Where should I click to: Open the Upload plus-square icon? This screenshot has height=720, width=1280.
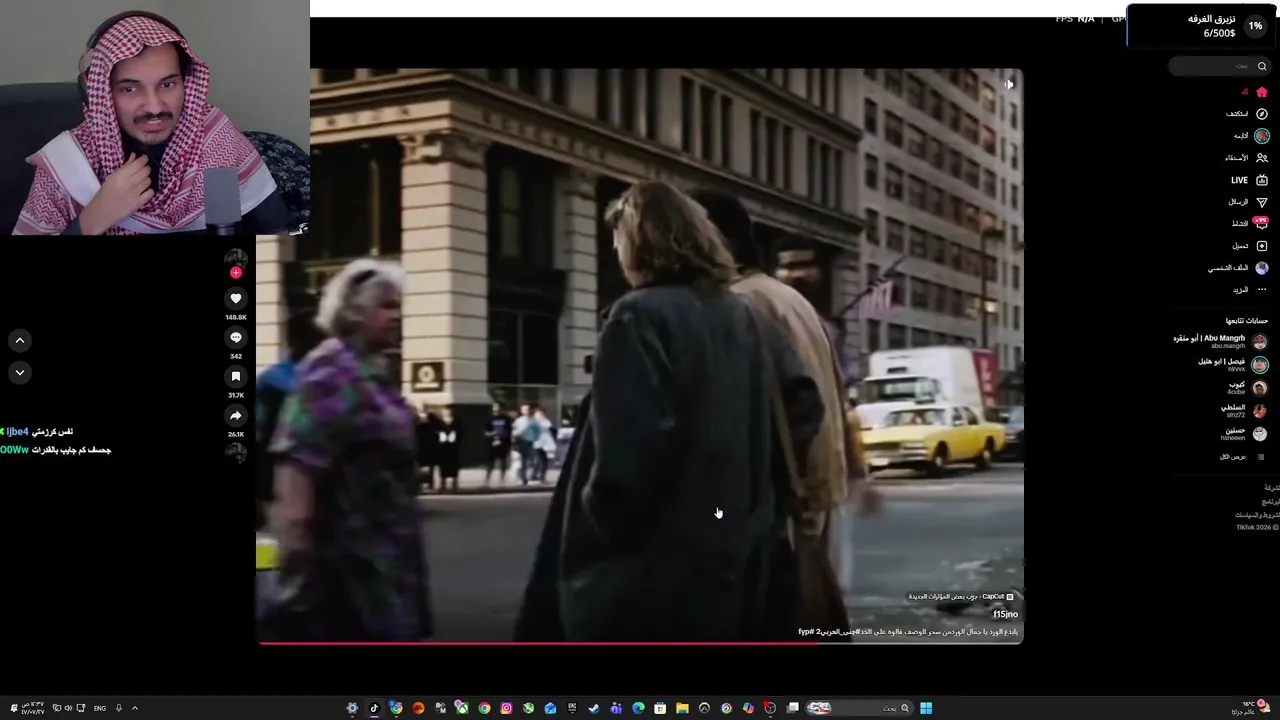1262,246
